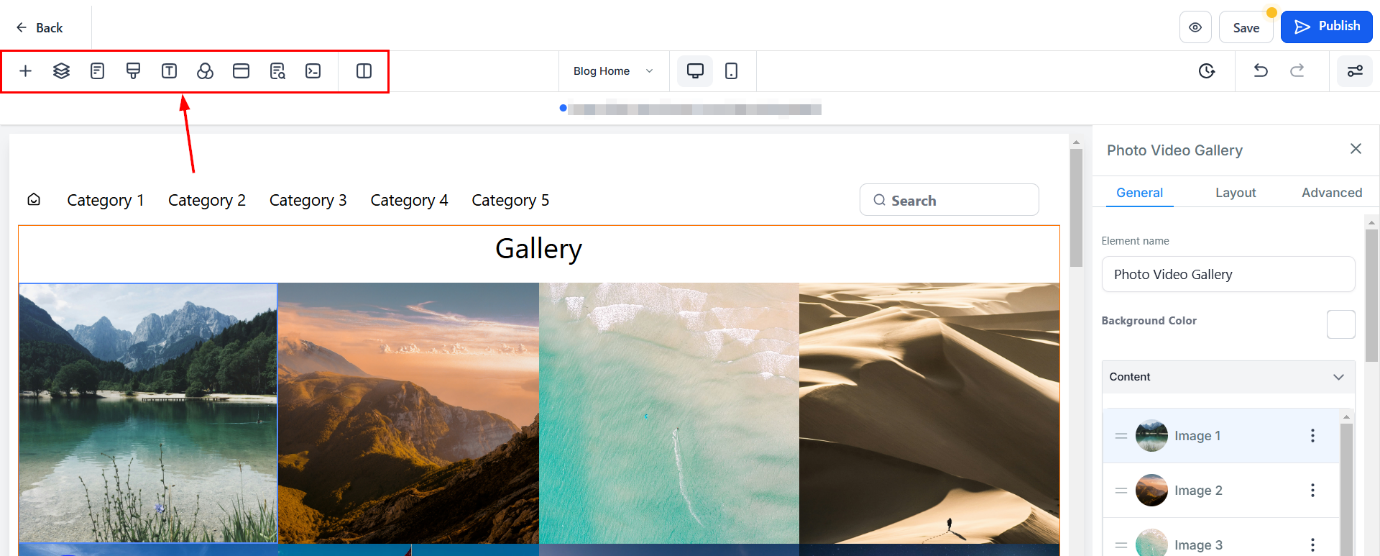Click the terminal code icon
Image resolution: width=1380 pixels, height=556 pixels.
click(313, 71)
